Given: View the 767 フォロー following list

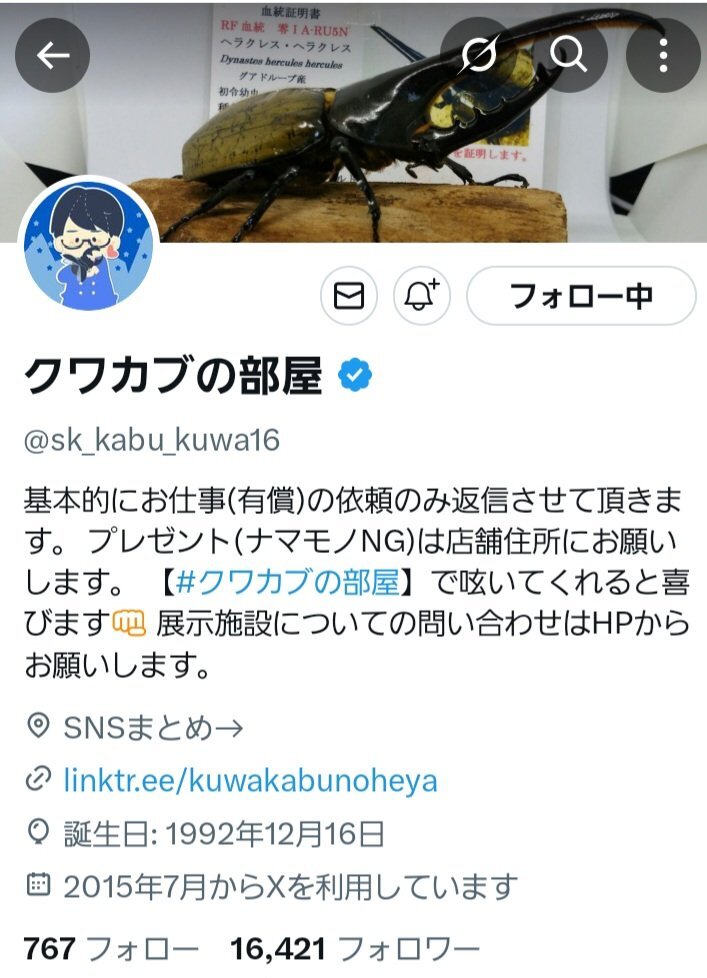Looking at the screenshot, I should click(111, 949).
